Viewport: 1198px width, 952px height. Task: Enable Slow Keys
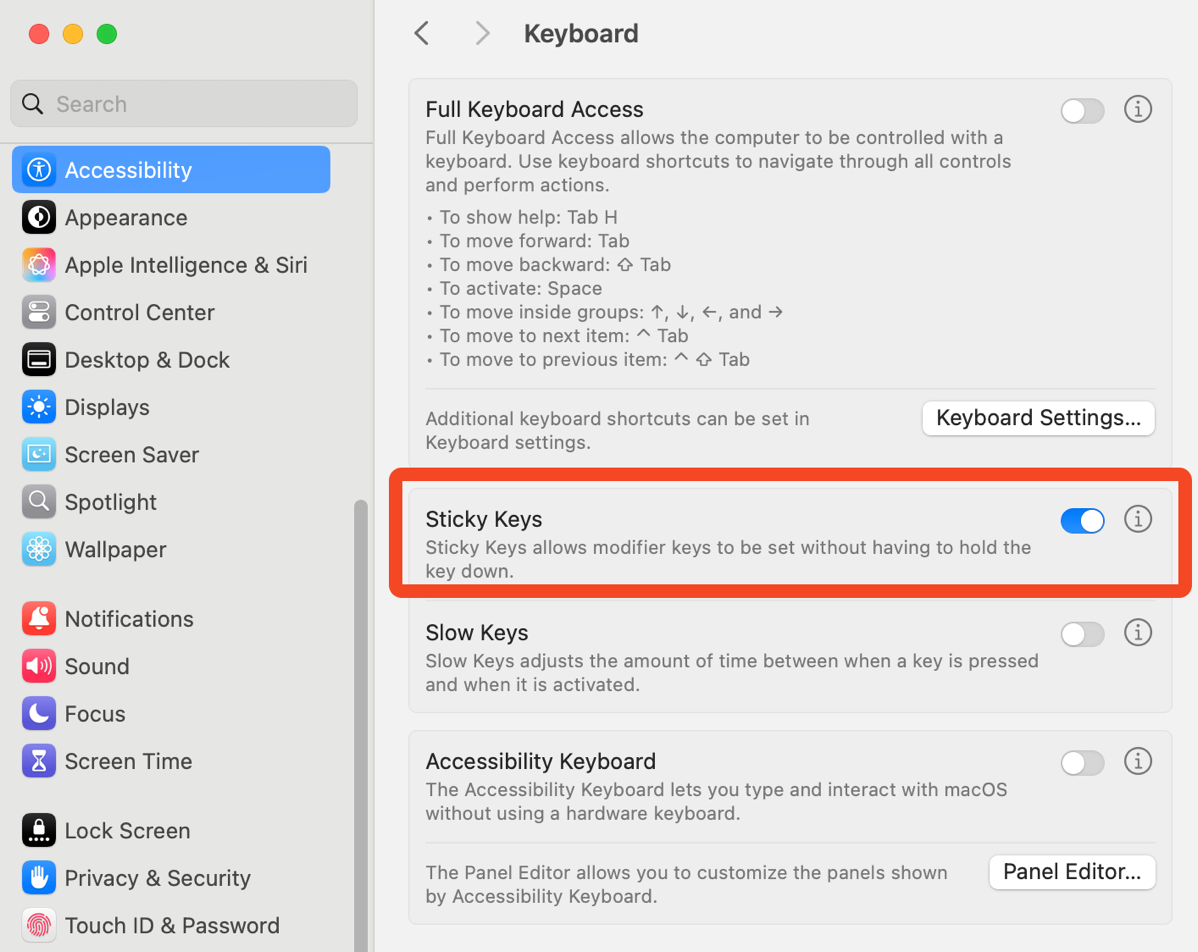pos(1082,633)
